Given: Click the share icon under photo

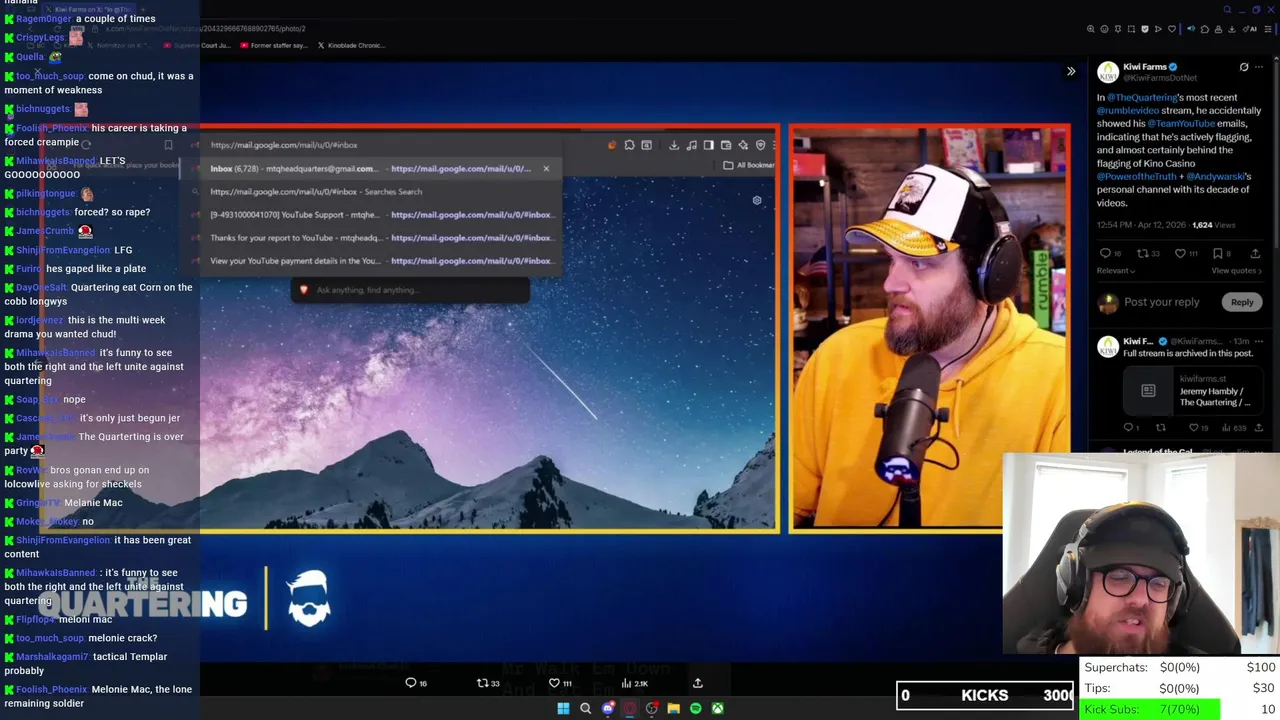Looking at the screenshot, I should click(x=698, y=683).
